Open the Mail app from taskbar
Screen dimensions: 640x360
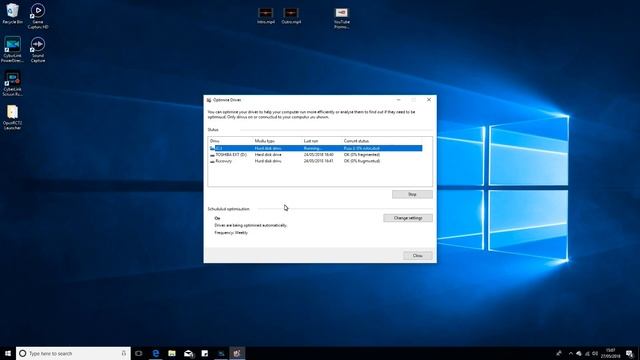pos(188,353)
